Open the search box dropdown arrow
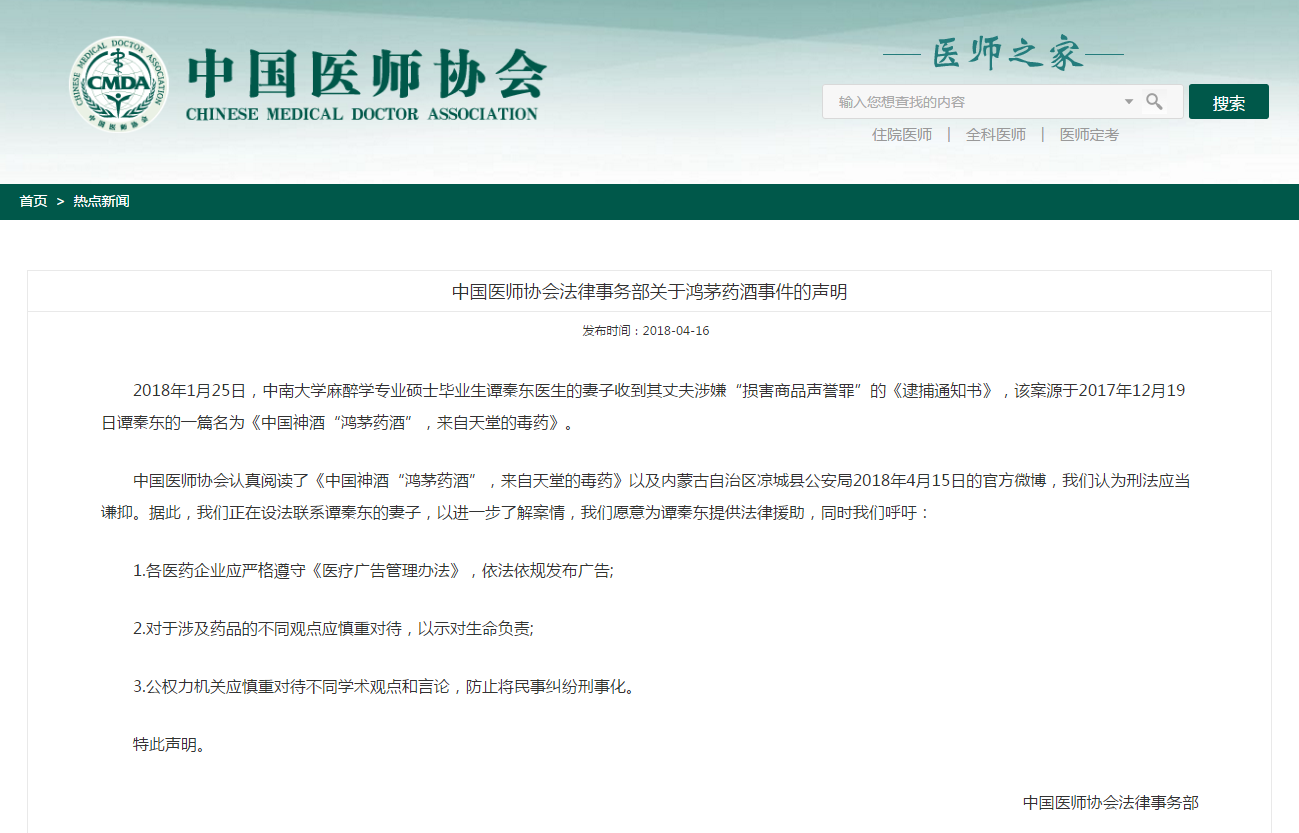 click(x=1129, y=101)
